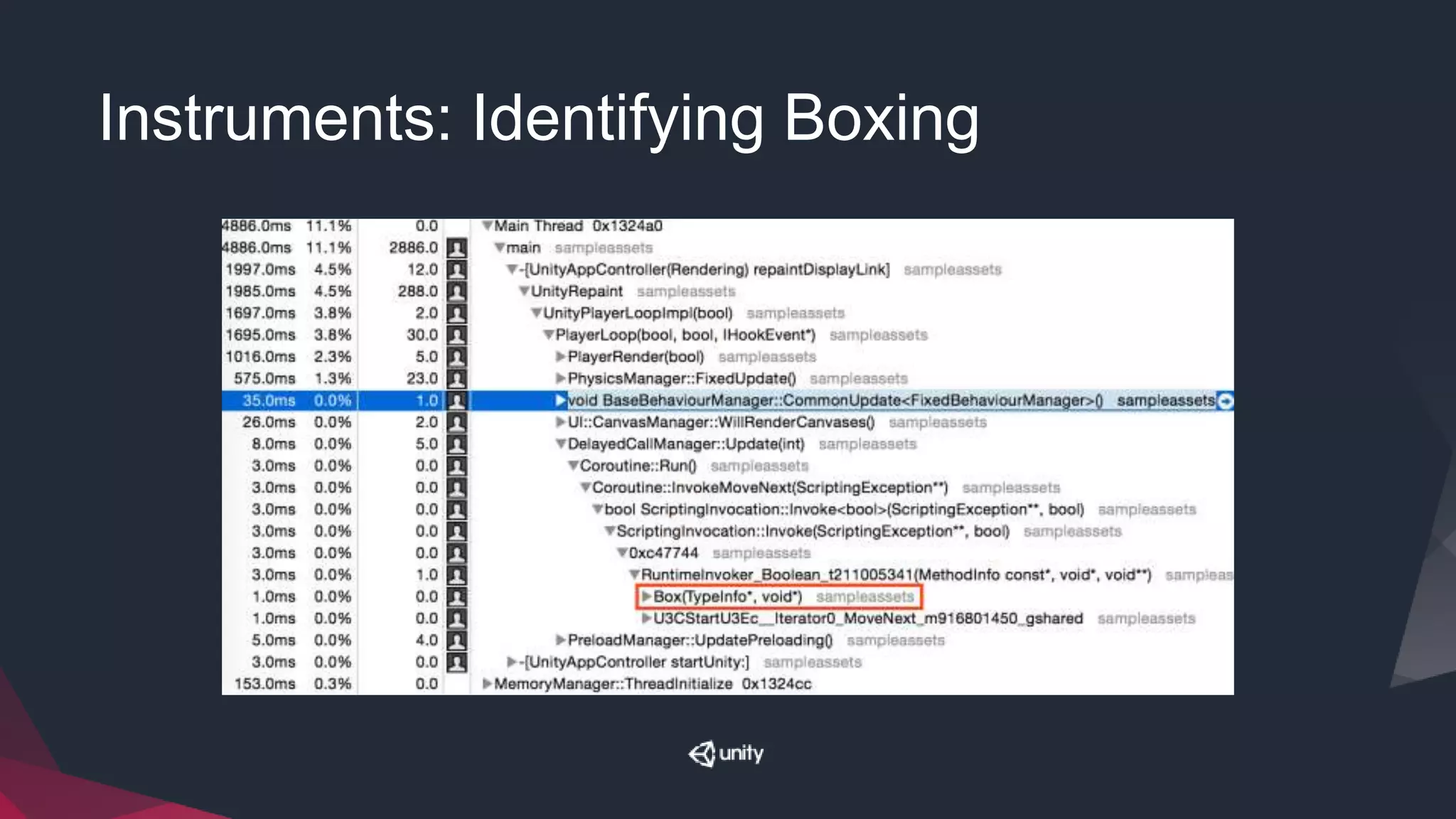Expand BaseBehaviourManager::CommonUpdate highlighted row

coord(561,401)
